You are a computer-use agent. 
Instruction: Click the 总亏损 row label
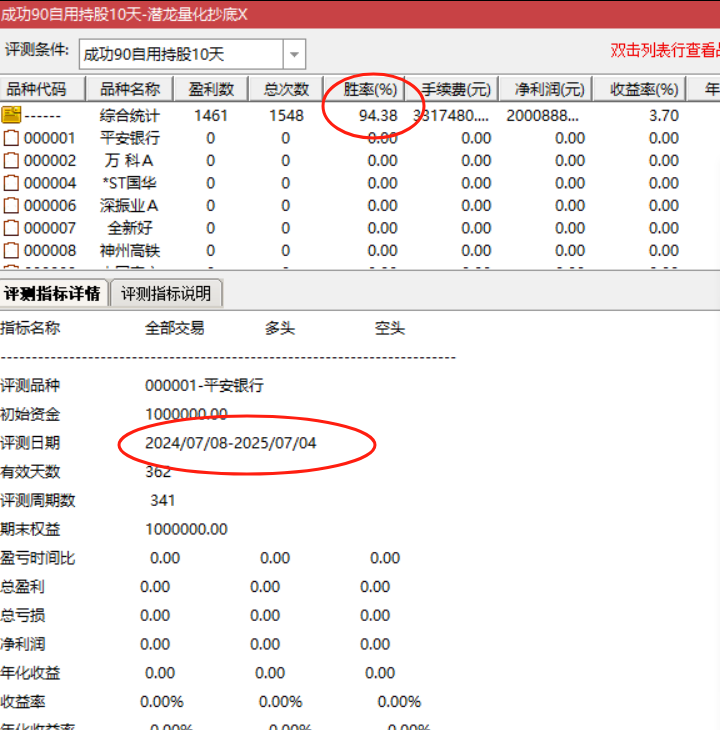23,615
